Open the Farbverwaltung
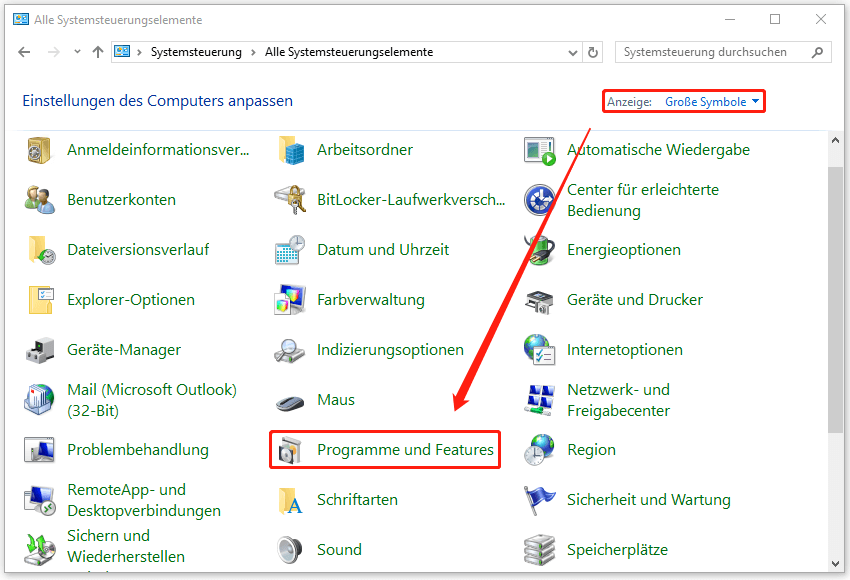The width and height of the screenshot is (850, 580). [x=373, y=299]
